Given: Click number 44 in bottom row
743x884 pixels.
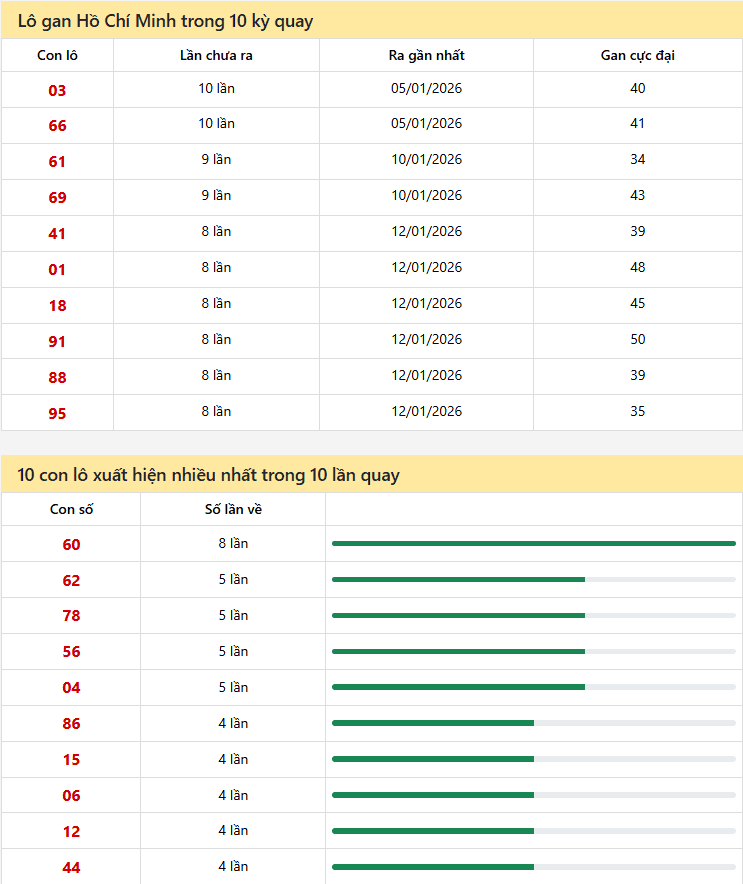Looking at the screenshot, I should point(71,868).
